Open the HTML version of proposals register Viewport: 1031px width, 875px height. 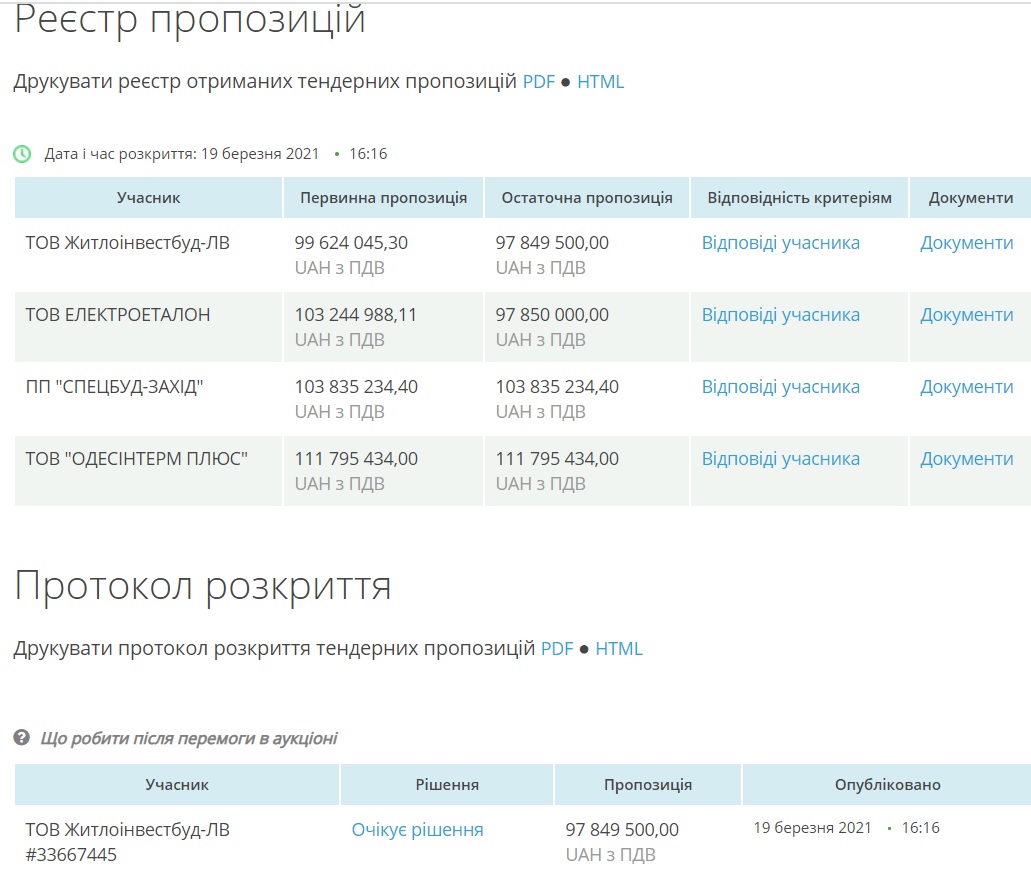(600, 82)
